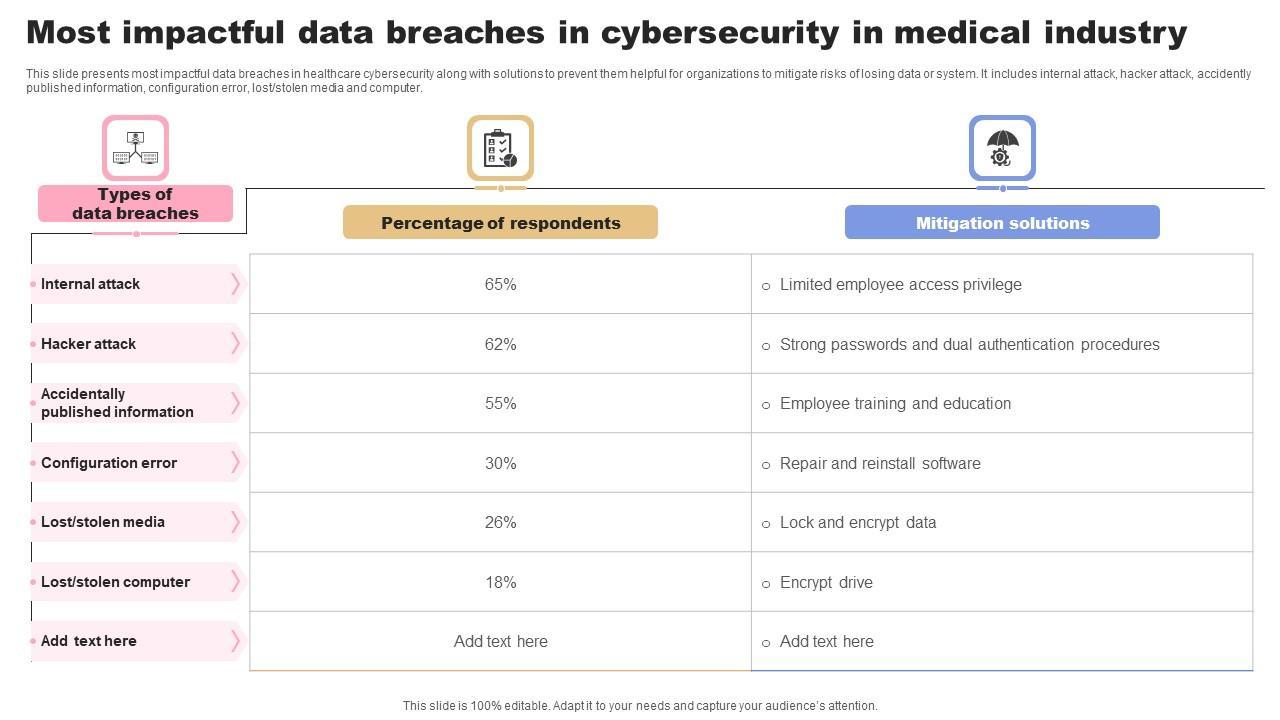This screenshot has width=1280, height=720.
Task: Click the checklist clipboard icon
Action: click(x=500, y=148)
